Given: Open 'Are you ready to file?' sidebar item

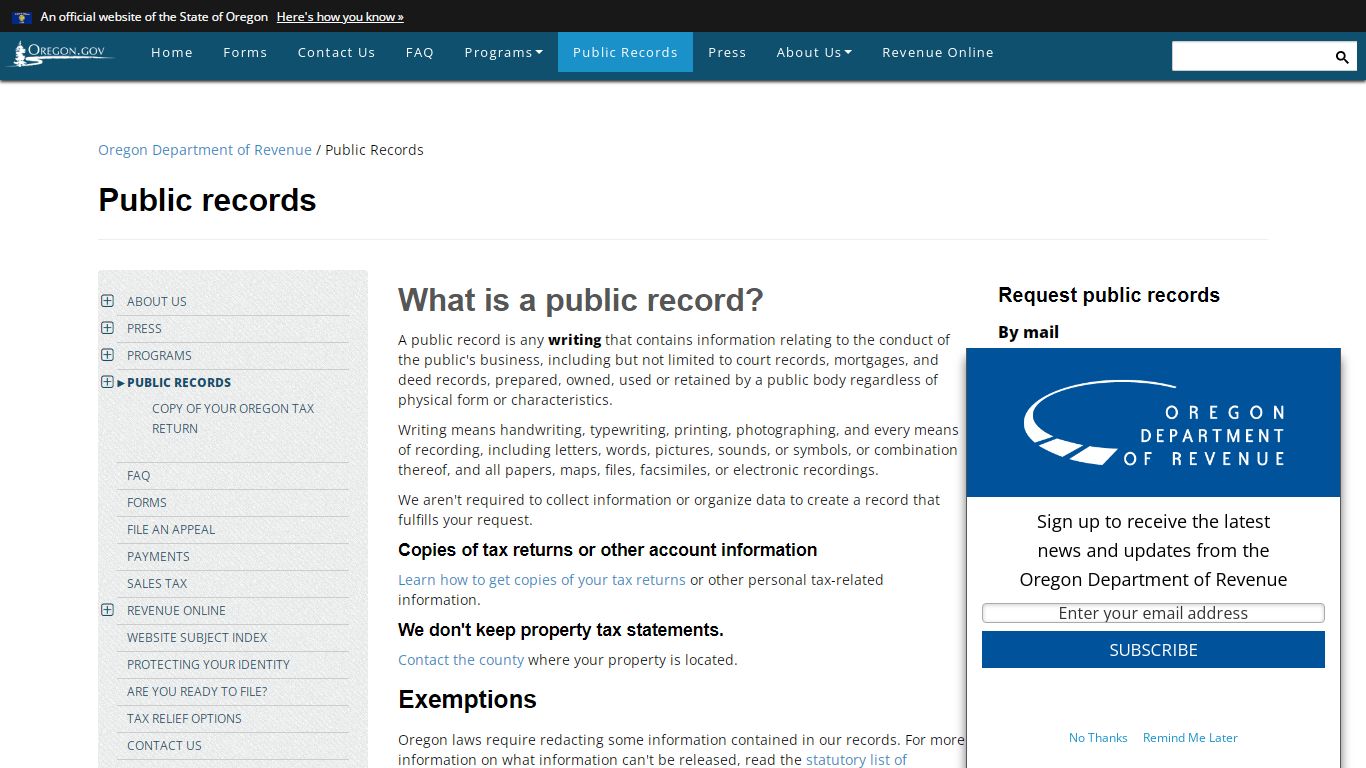Looking at the screenshot, I should point(197,692).
